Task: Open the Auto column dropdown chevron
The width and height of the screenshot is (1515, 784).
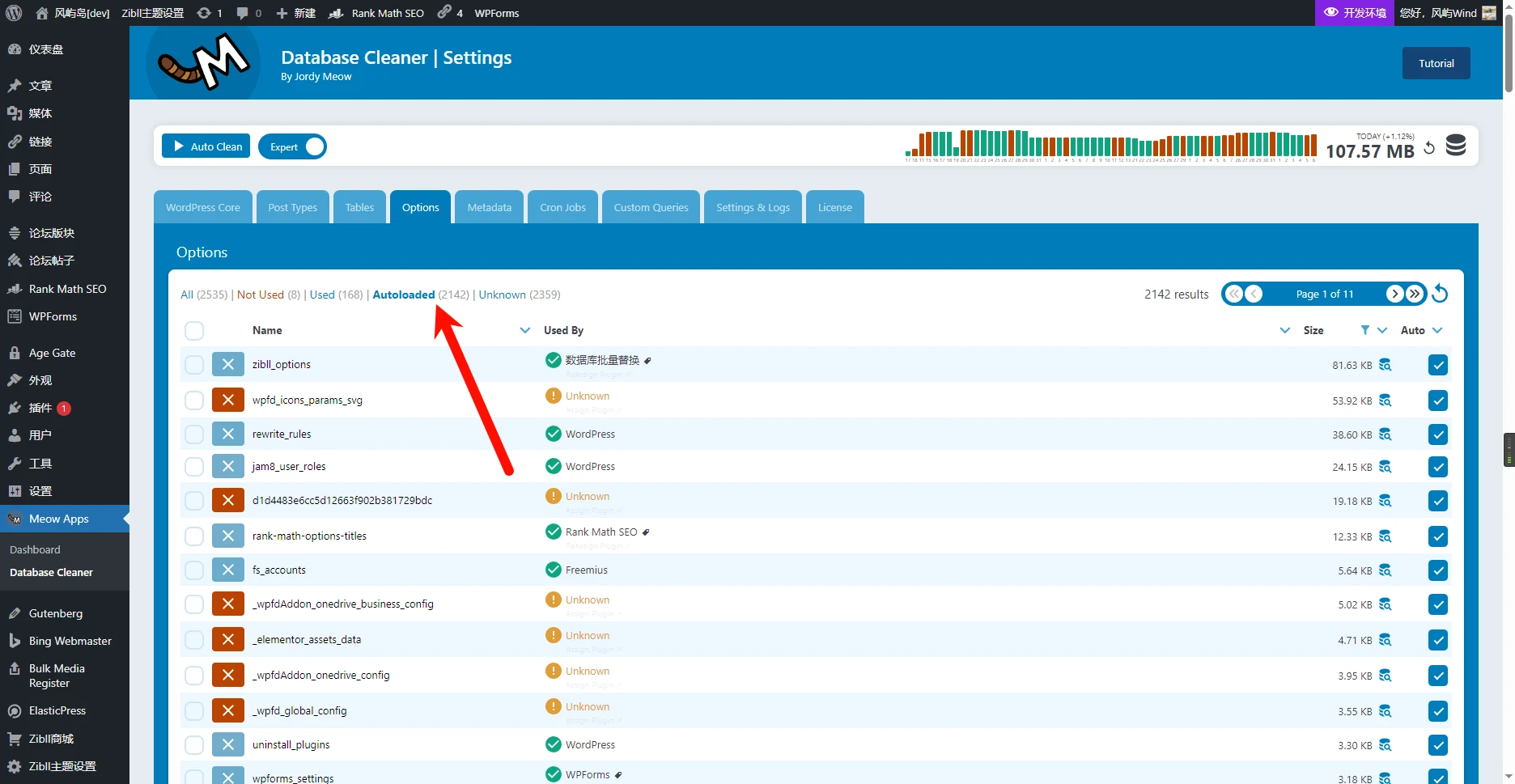Action: point(1437,330)
